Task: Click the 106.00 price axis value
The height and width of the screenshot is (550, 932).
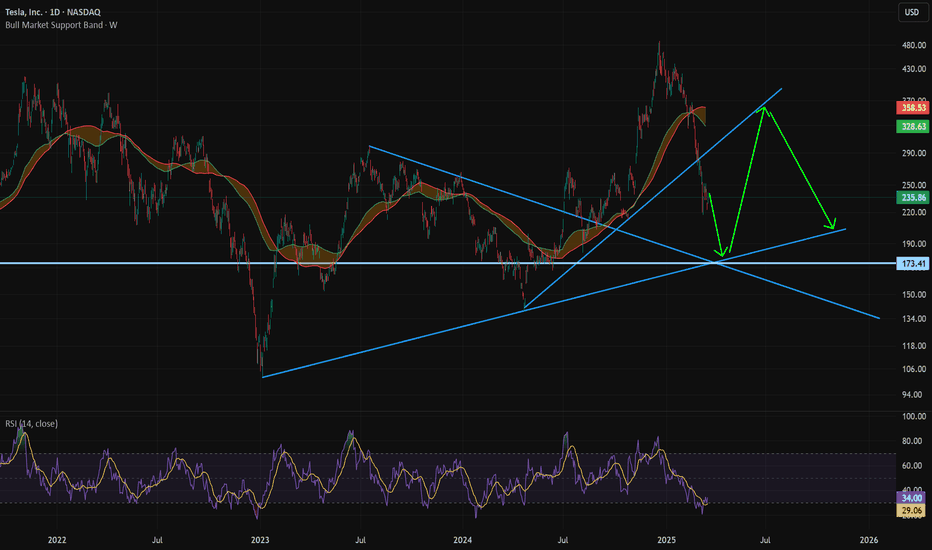Action: (914, 369)
